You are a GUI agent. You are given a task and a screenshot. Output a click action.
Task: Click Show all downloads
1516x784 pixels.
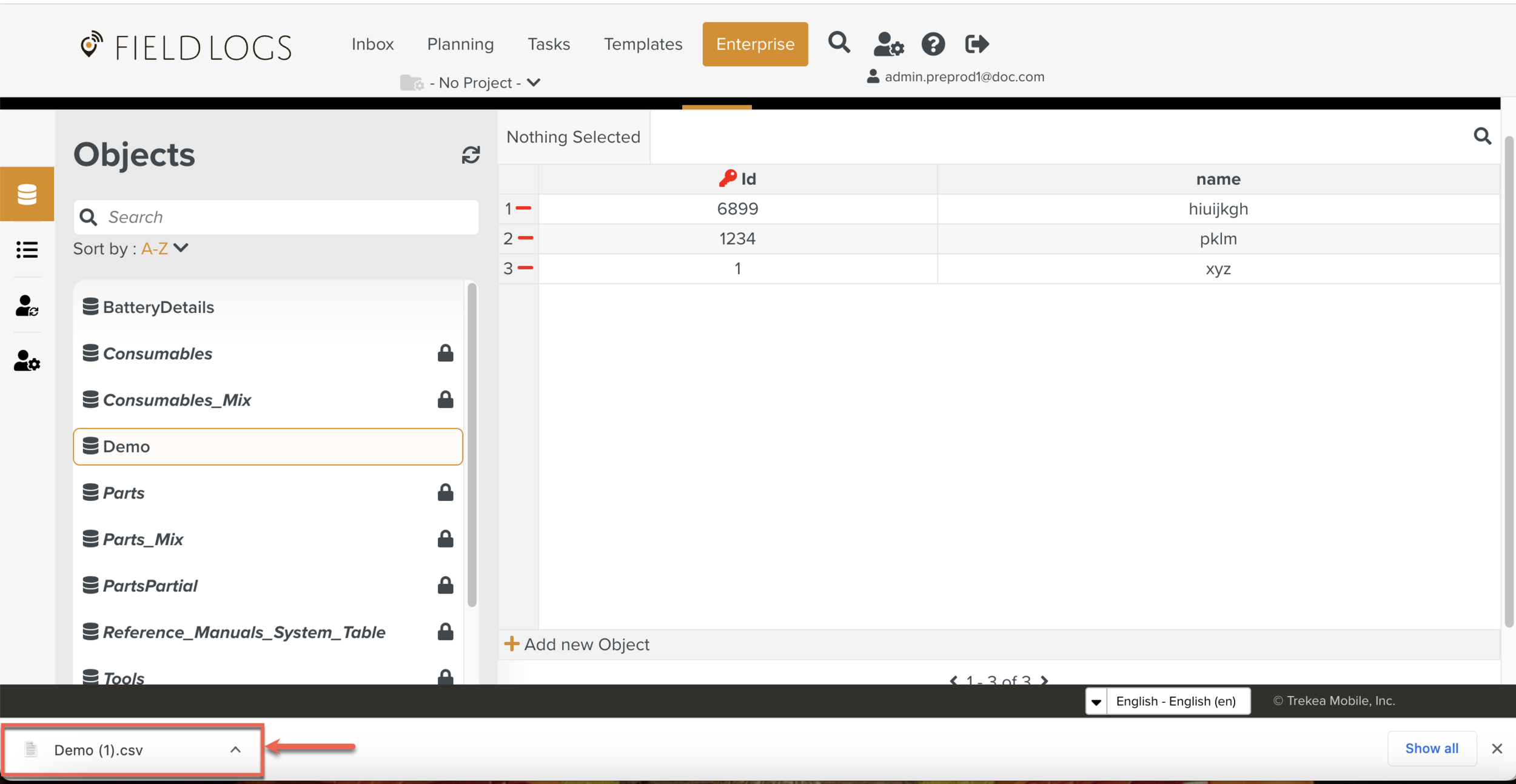[1431, 749]
